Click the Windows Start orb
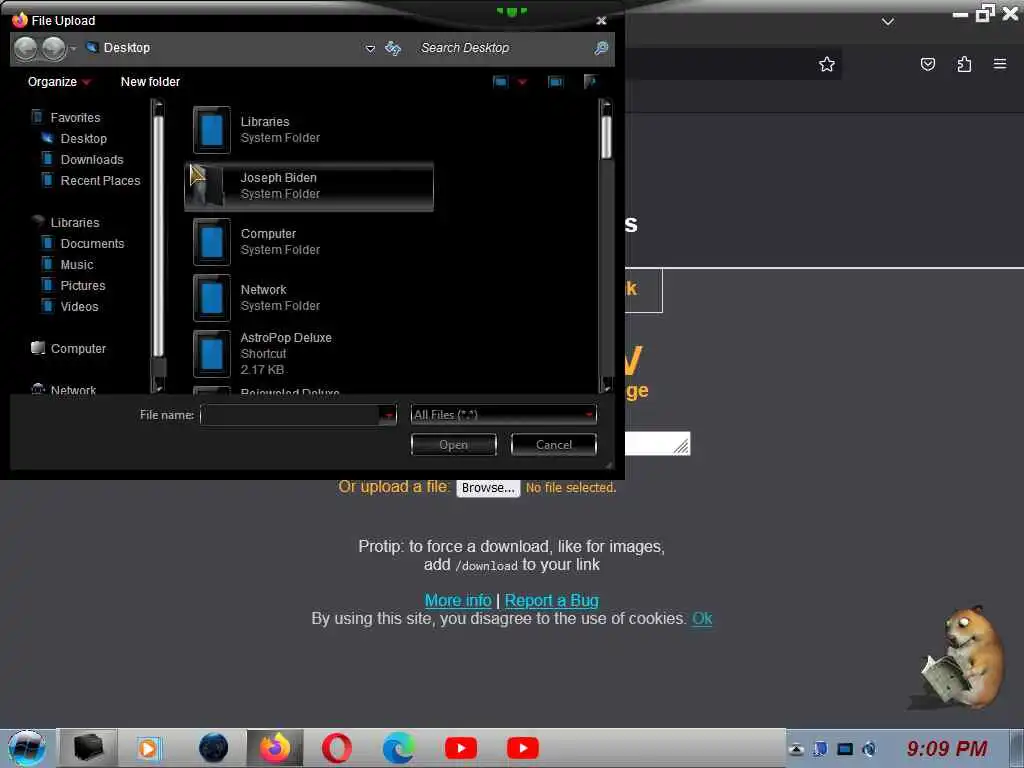 pos(27,748)
